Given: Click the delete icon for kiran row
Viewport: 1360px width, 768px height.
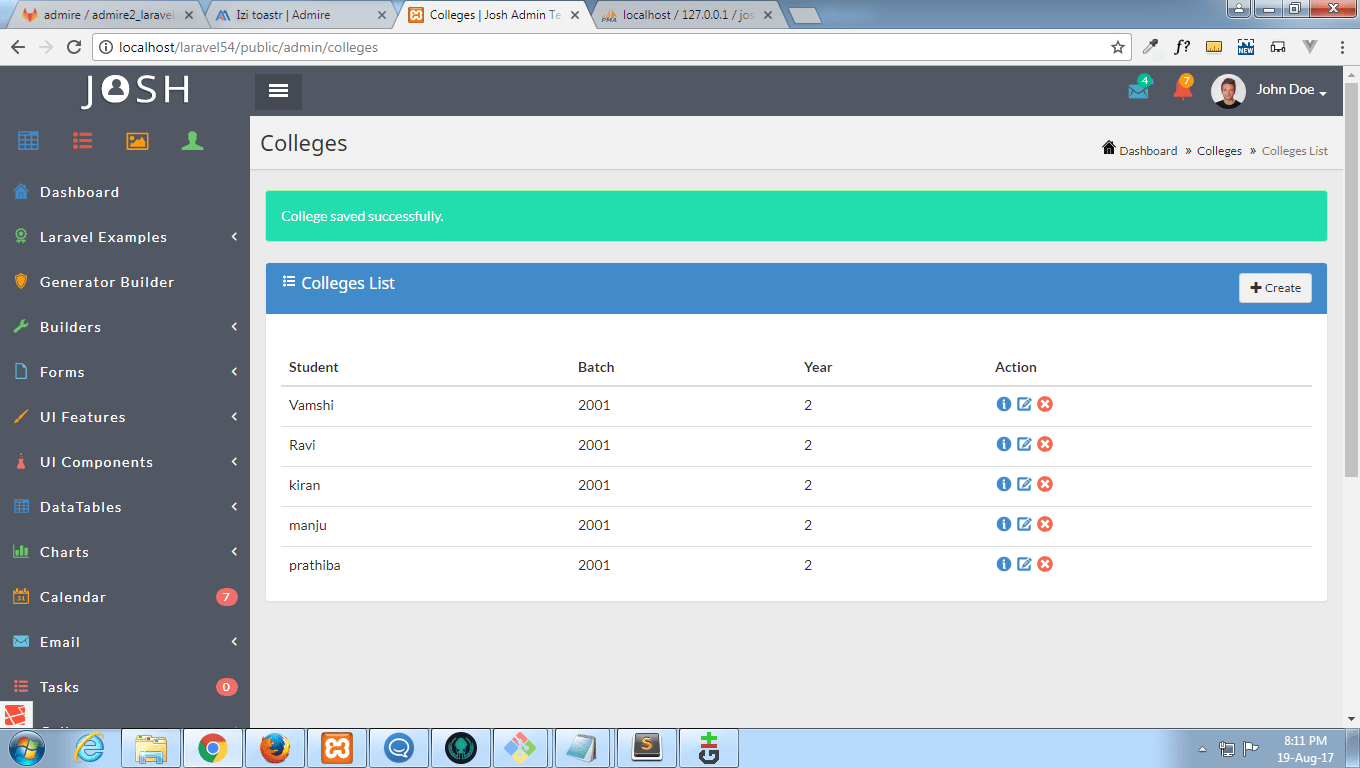Looking at the screenshot, I should (1045, 484).
